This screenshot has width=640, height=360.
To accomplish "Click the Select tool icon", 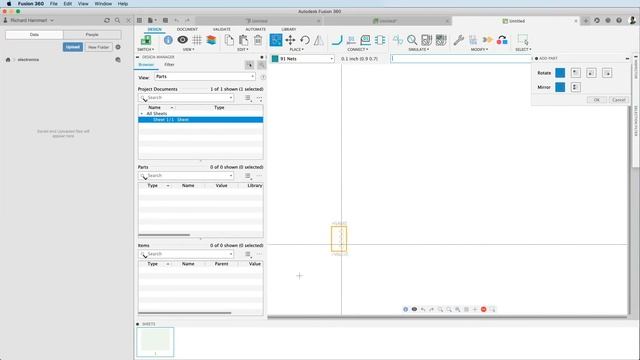I will [523, 40].
